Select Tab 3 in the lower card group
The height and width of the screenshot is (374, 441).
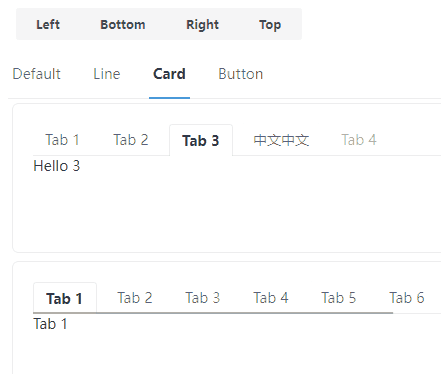tap(203, 298)
